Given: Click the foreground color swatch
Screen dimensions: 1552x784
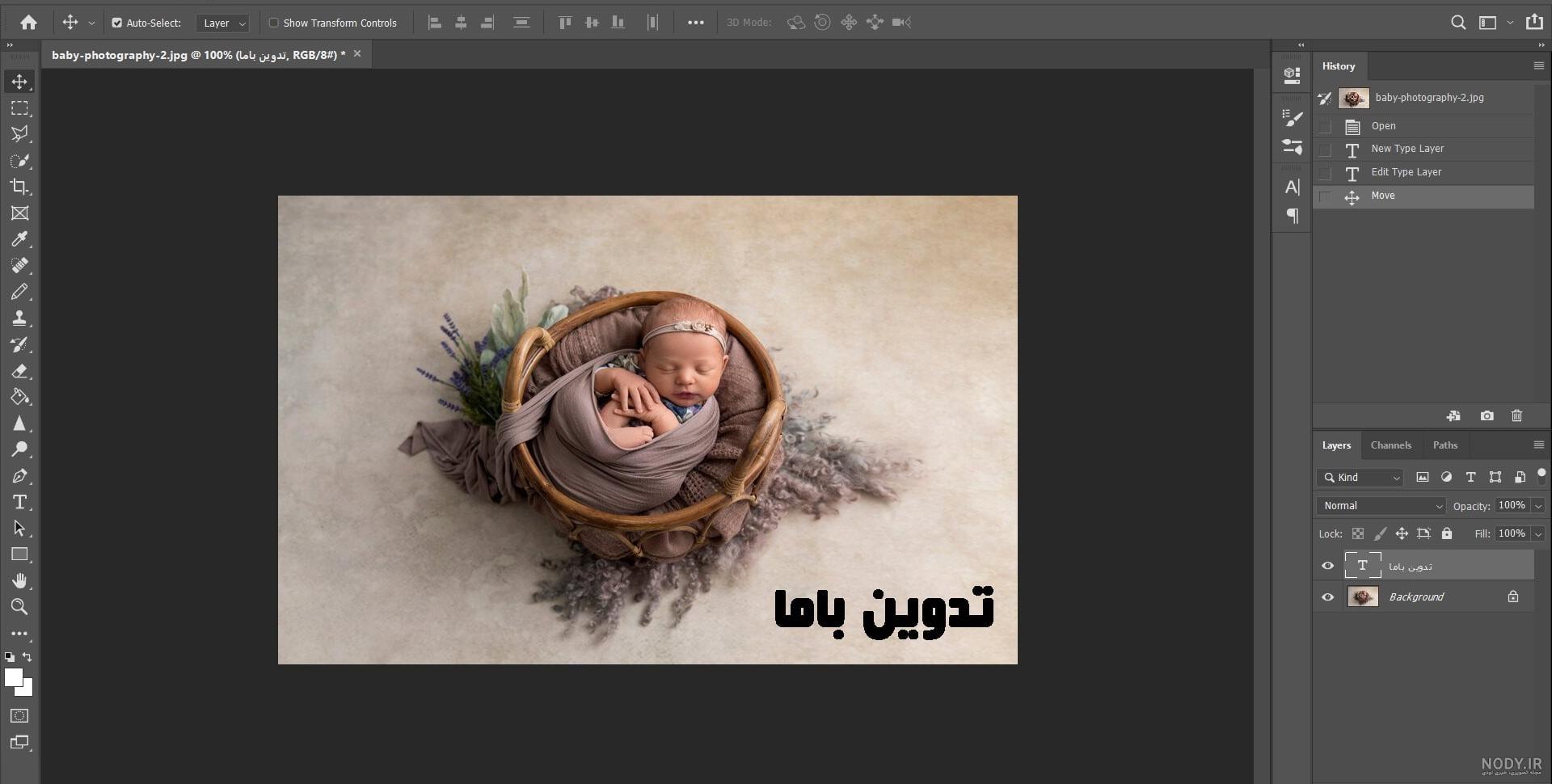Looking at the screenshot, I should click(13, 677).
